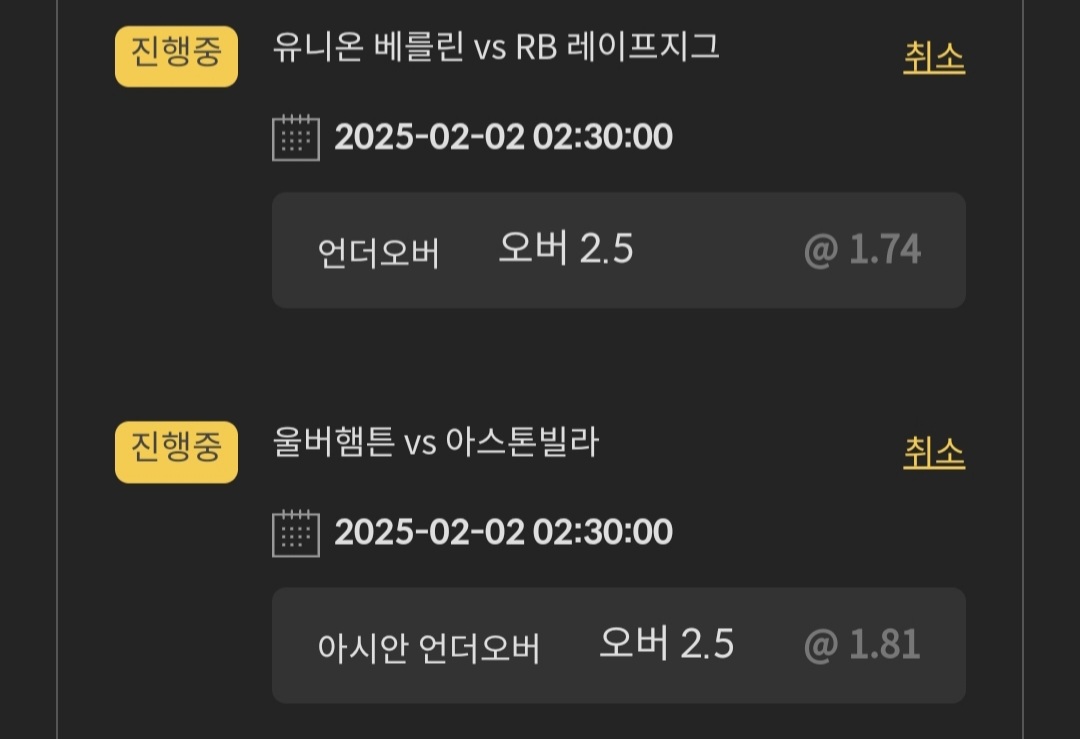Viewport: 1080px width, 739px height.
Task: Click the 02:30:00 time of 울버햄튼 match
Action: point(602,532)
